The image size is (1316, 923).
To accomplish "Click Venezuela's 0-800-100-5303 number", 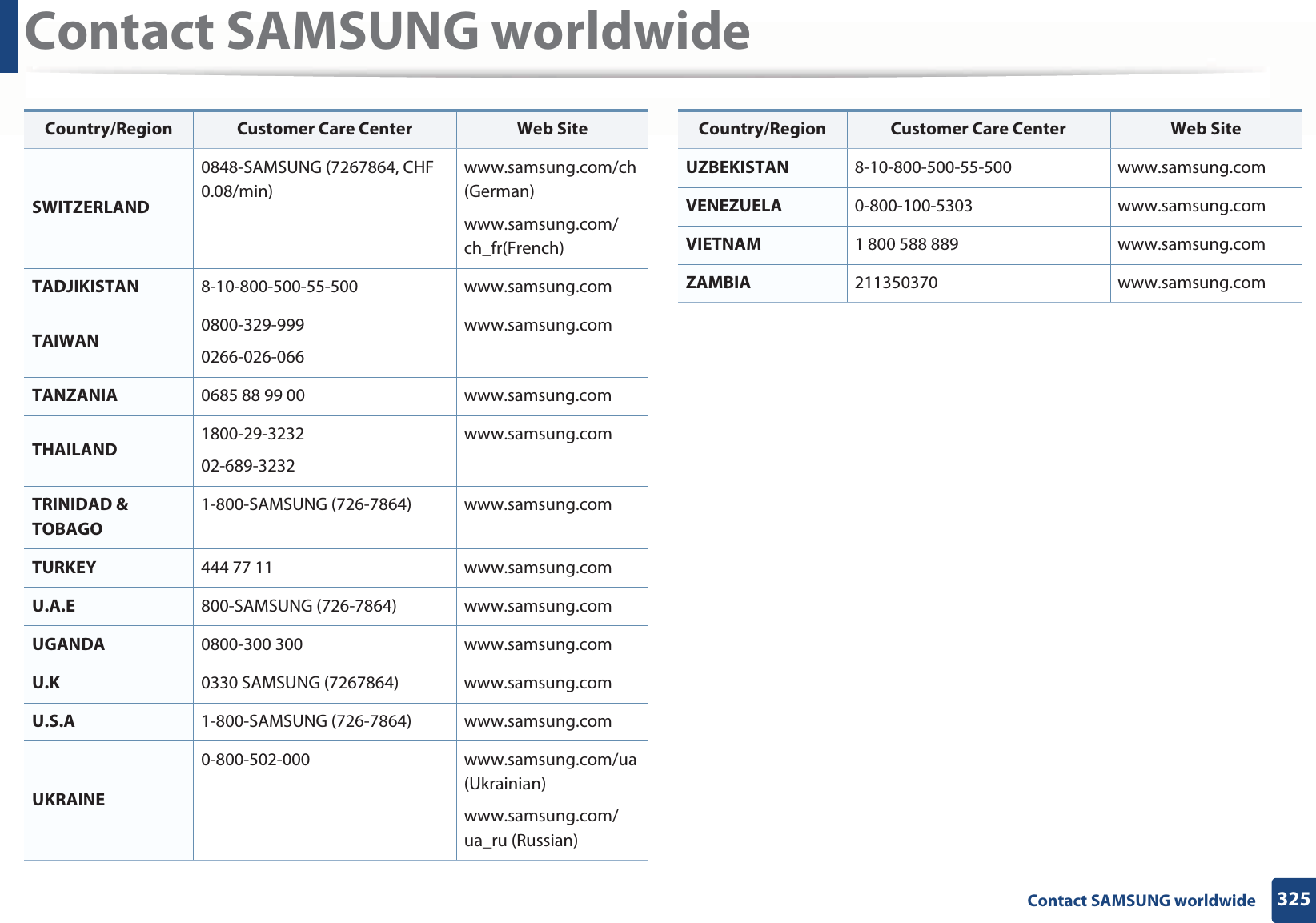I will click(914, 206).
